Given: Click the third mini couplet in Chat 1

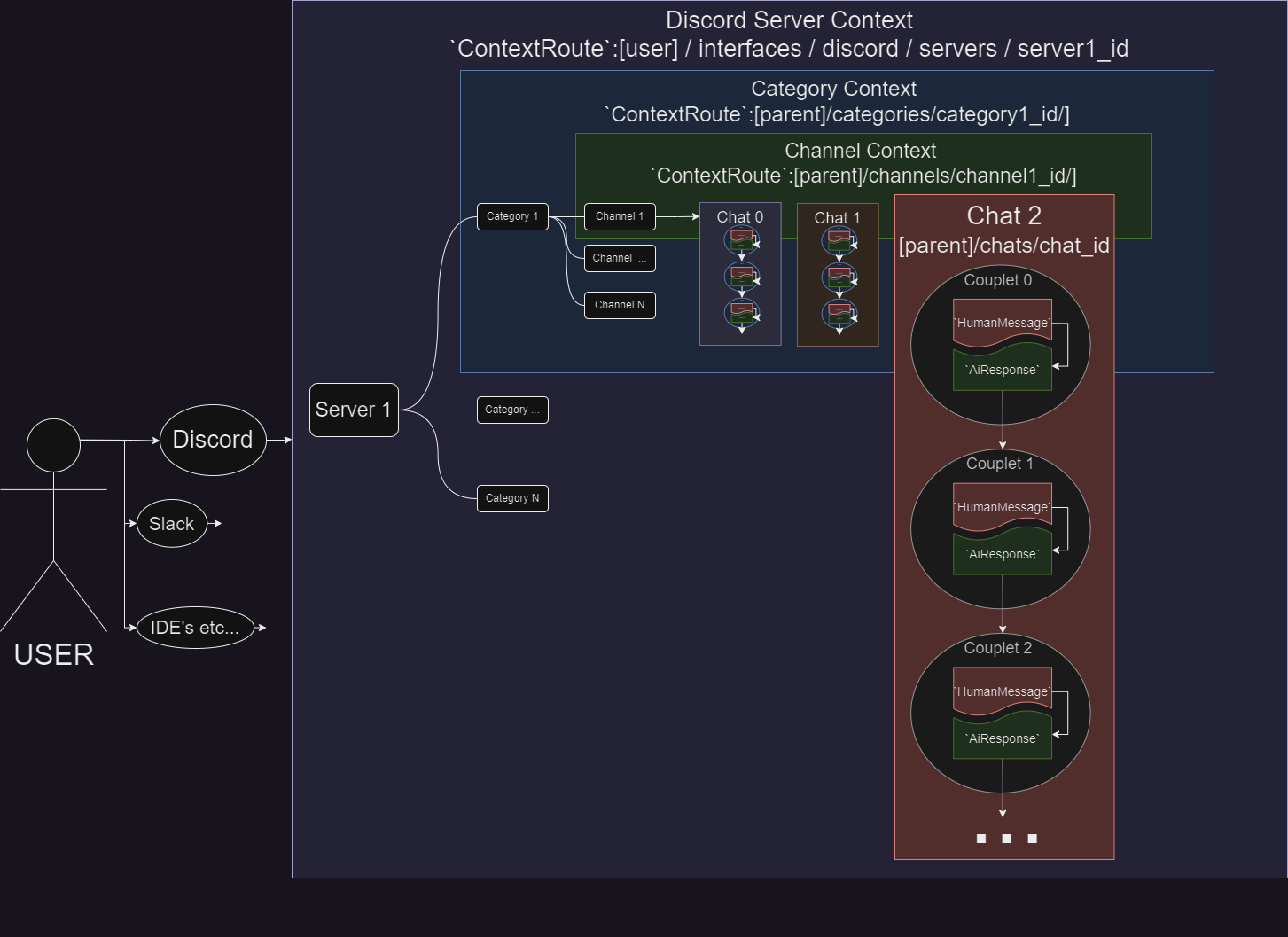Looking at the screenshot, I should [839, 313].
